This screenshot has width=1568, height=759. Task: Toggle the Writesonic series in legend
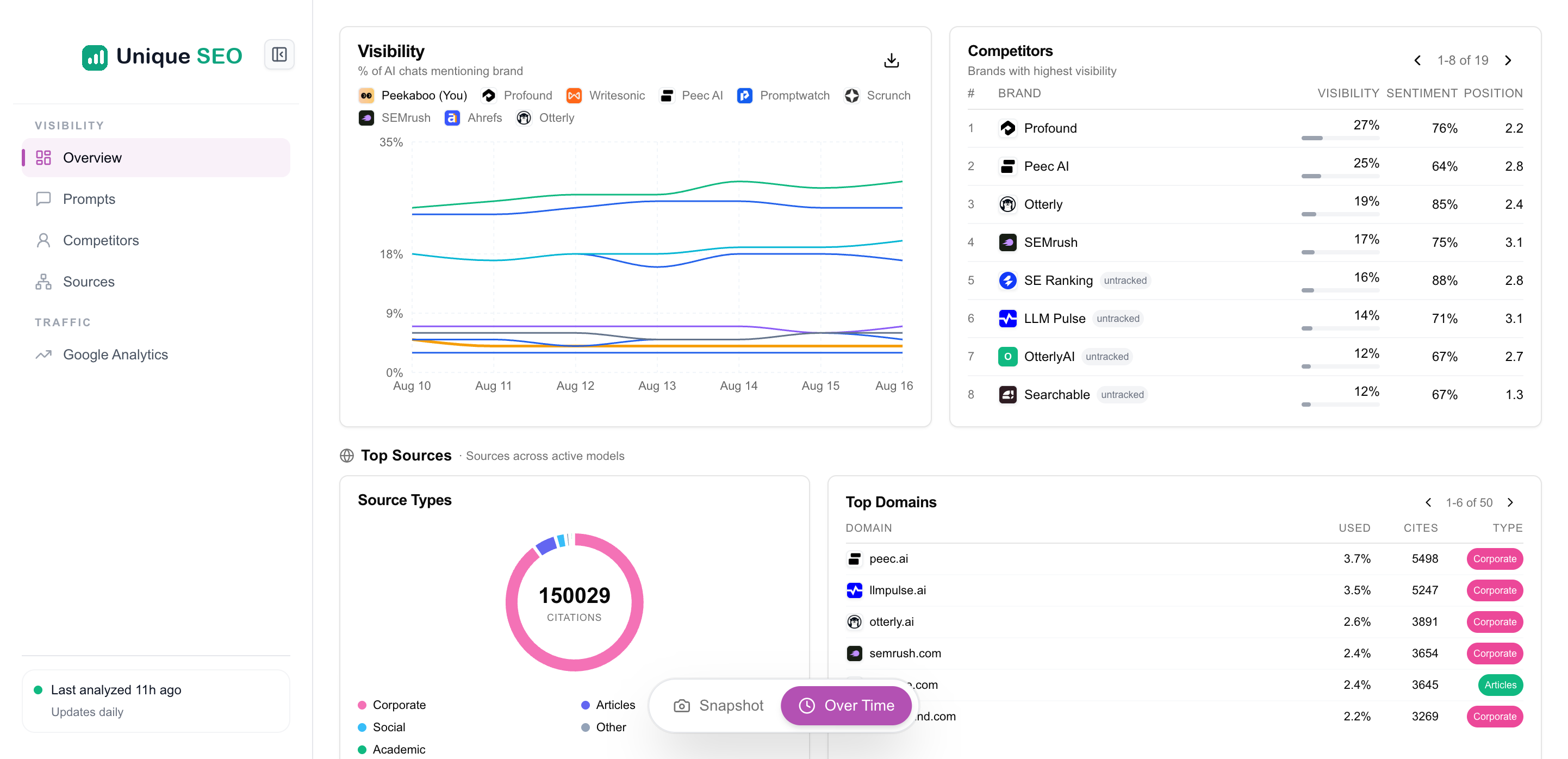tap(606, 96)
